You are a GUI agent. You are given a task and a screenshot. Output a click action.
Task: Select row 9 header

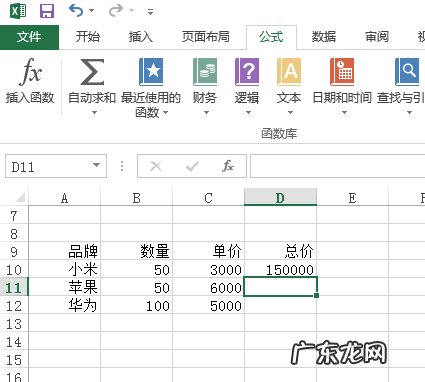pos(14,252)
